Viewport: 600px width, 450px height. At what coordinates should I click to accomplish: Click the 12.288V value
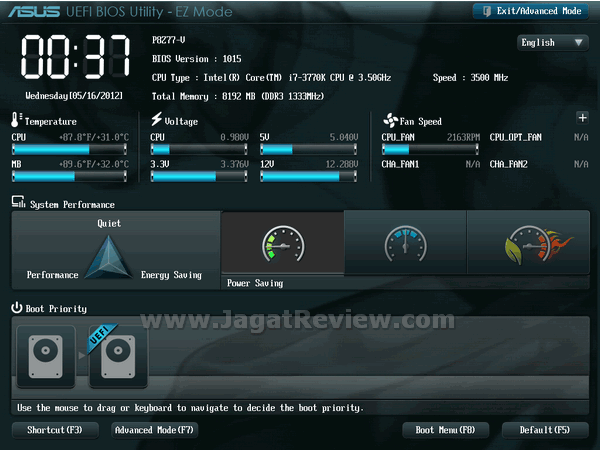tap(342, 164)
